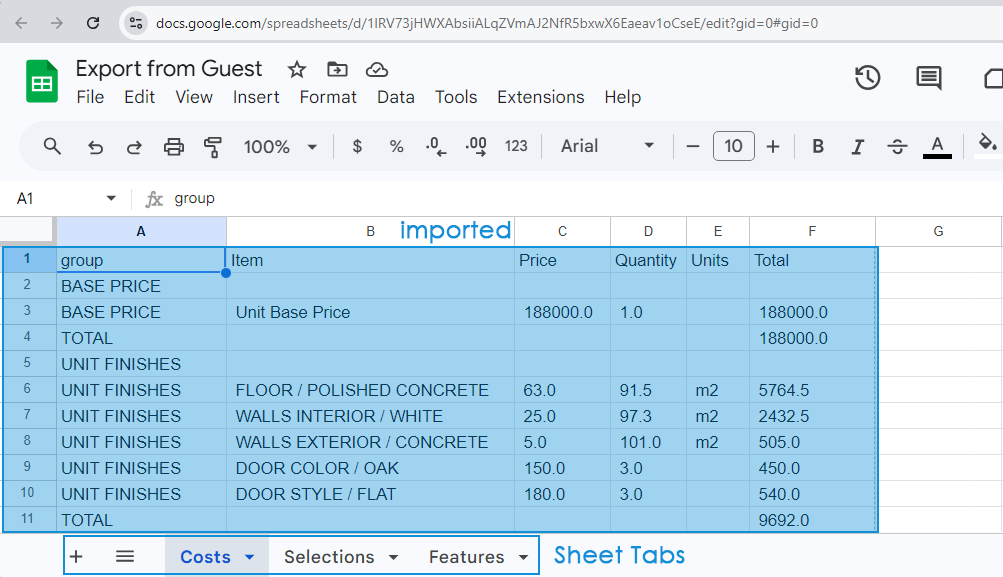This screenshot has width=1003, height=577.
Task: Open version history clock icon
Action: (867, 78)
